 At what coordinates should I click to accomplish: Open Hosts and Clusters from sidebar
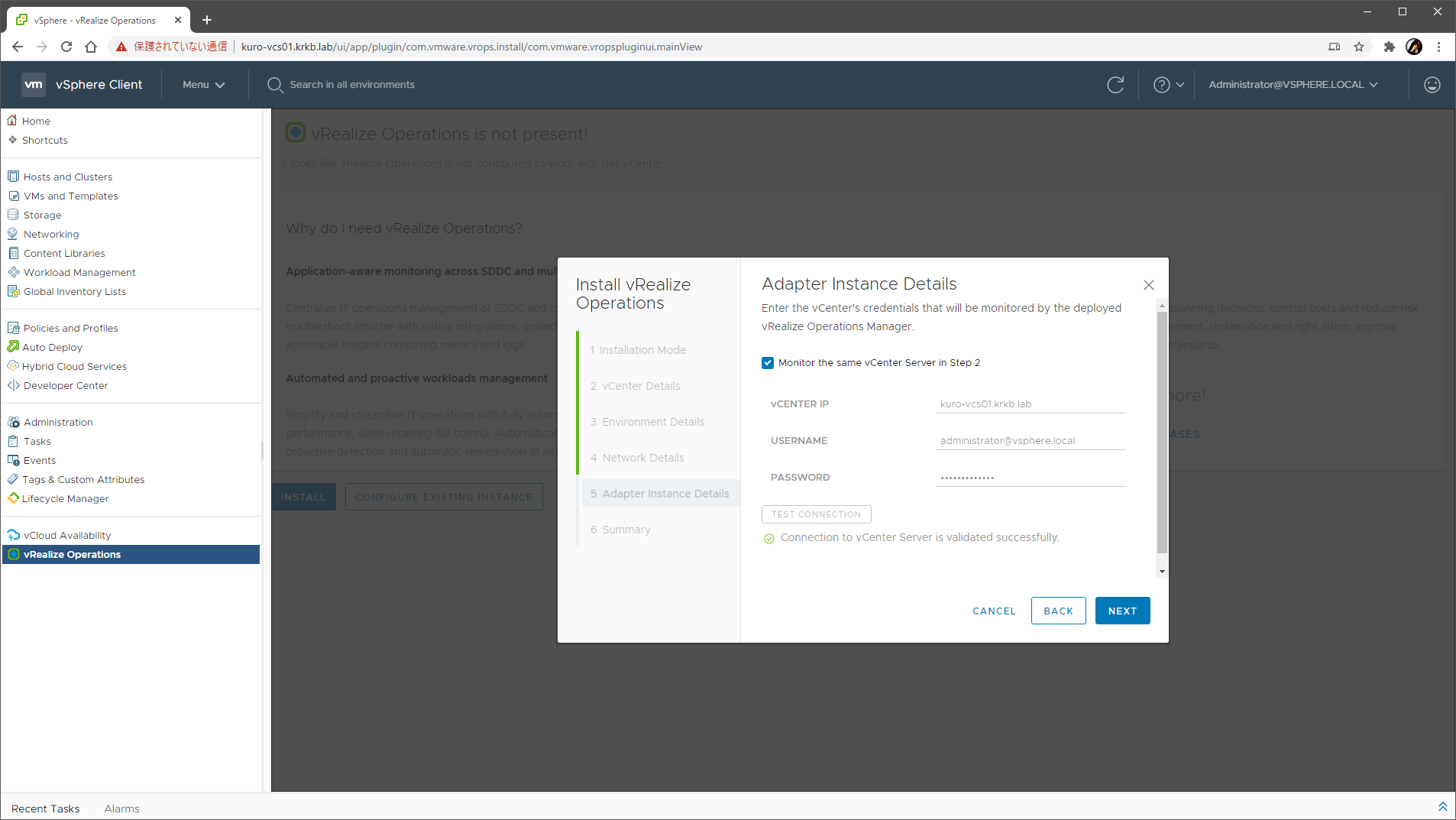coord(67,177)
